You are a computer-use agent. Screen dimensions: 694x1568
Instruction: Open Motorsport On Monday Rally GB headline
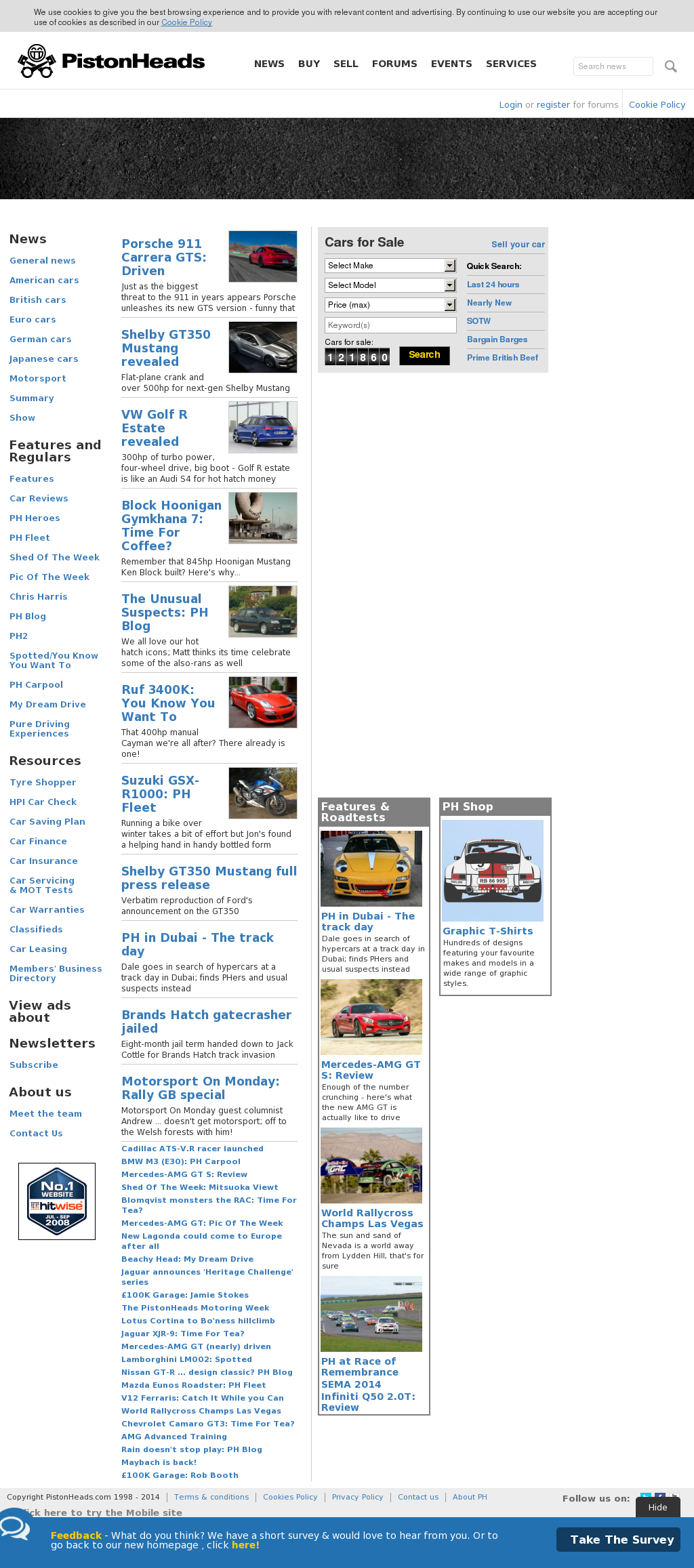[x=201, y=1088]
